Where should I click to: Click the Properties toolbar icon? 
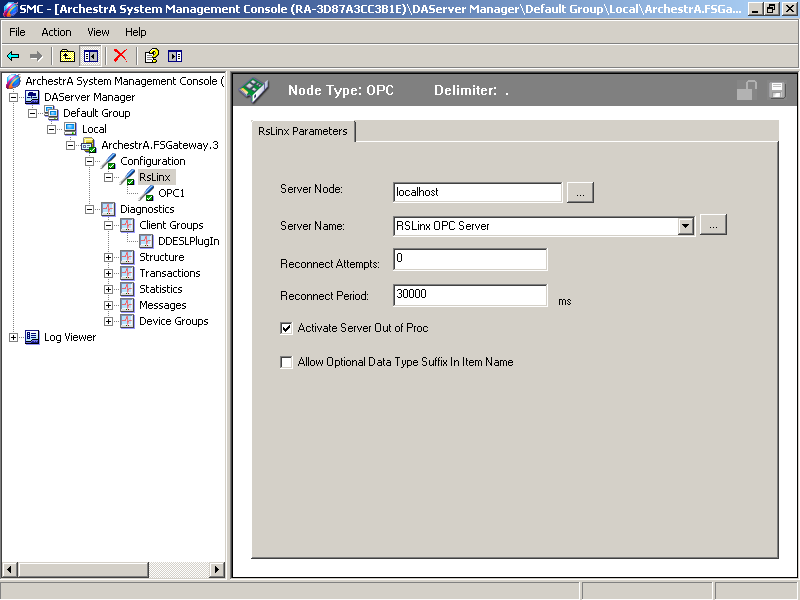coord(151,56)
